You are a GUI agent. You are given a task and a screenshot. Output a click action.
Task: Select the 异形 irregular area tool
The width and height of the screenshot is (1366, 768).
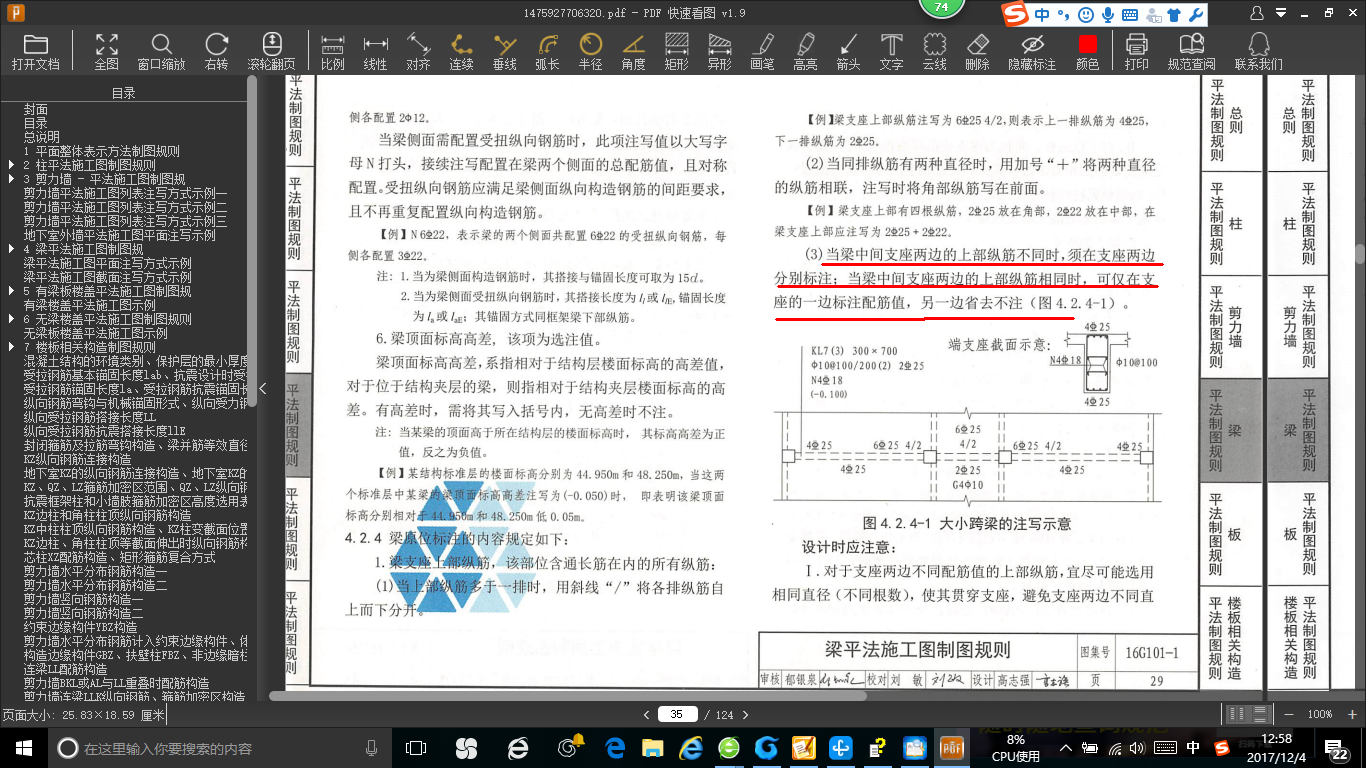click(x=719, y=51)
